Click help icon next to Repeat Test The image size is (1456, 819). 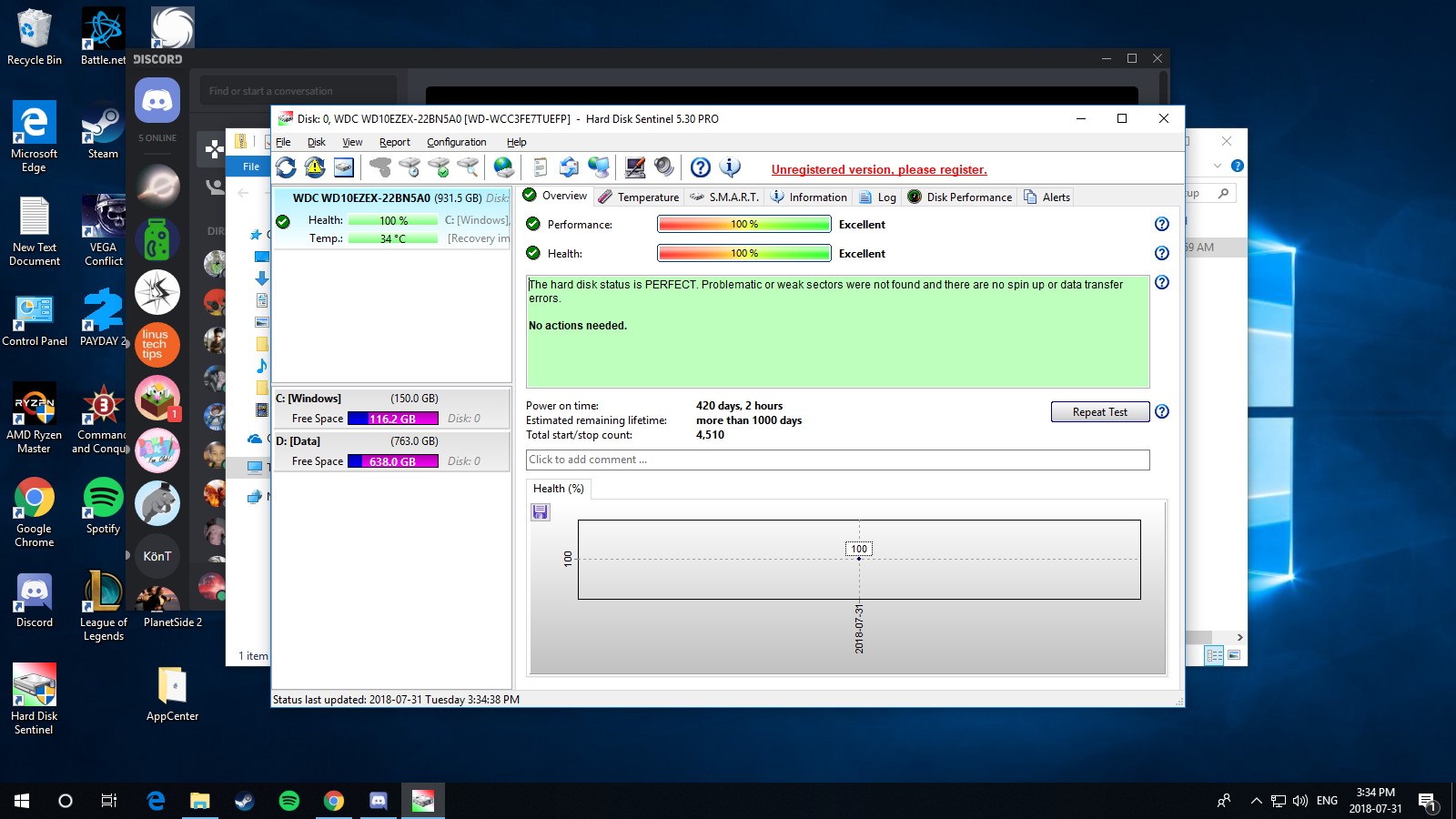point(1162,411)
